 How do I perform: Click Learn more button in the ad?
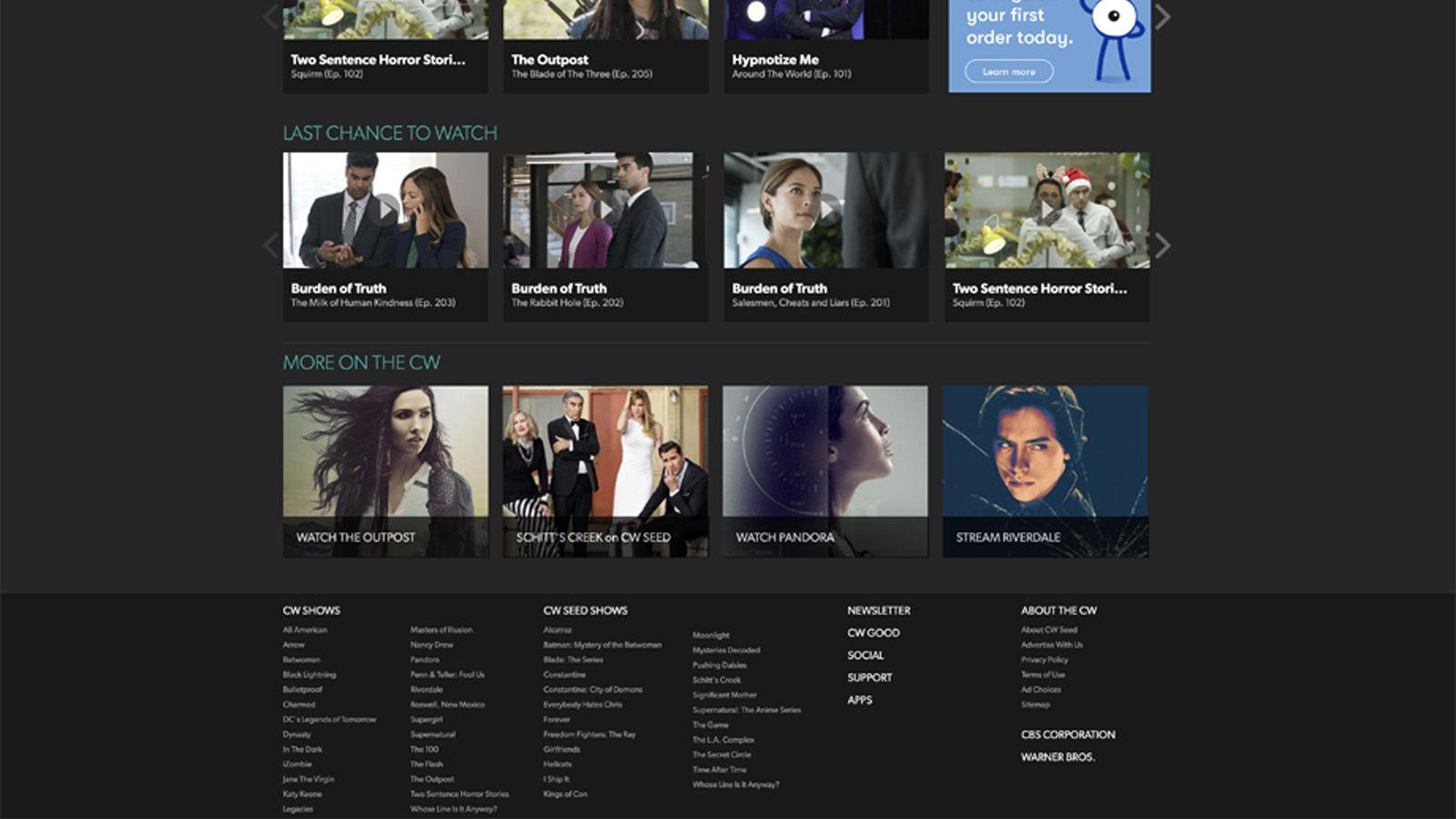pyautogui.click(x=1008, y=71)
